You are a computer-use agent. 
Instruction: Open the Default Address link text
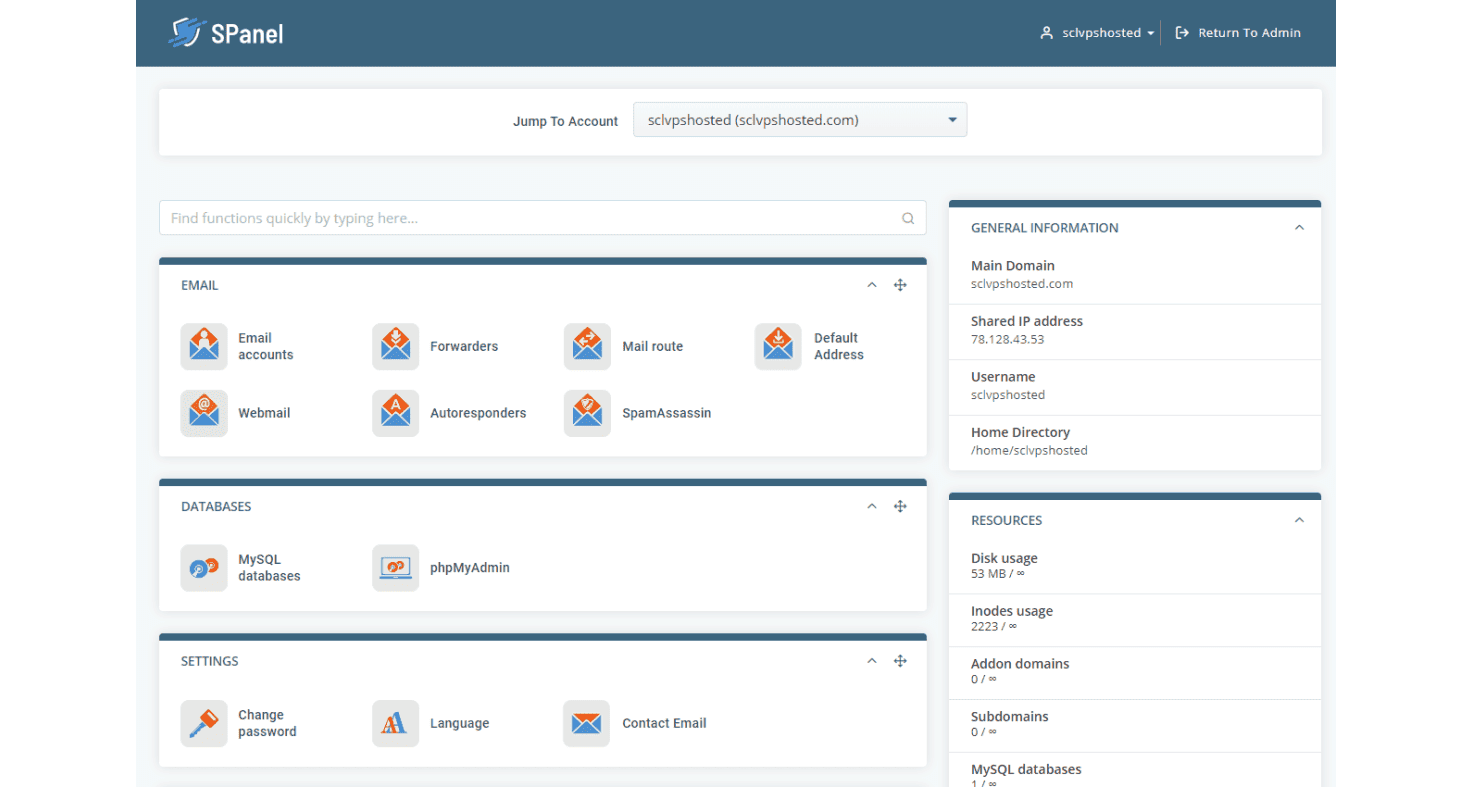coord(839,346)
